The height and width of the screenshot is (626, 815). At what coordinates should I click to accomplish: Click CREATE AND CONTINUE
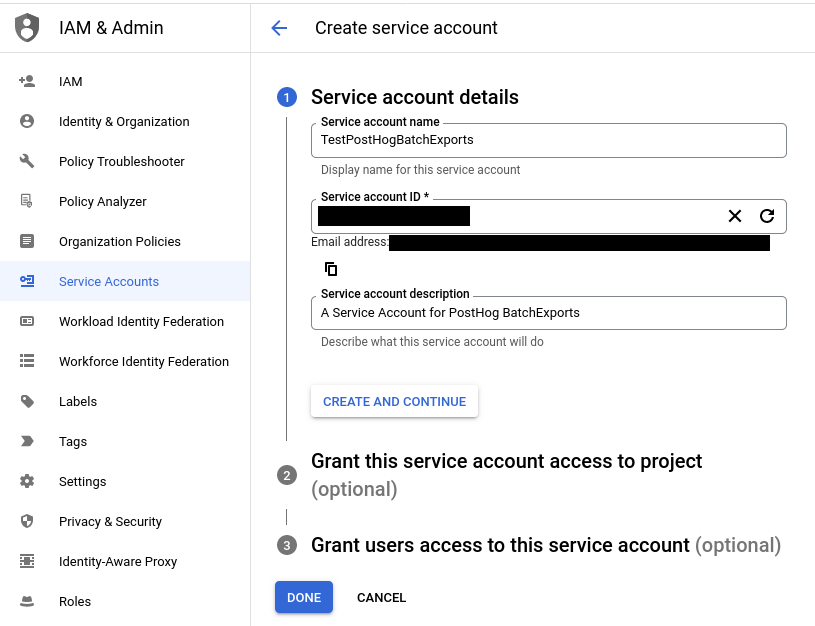[x=394, y=401]
